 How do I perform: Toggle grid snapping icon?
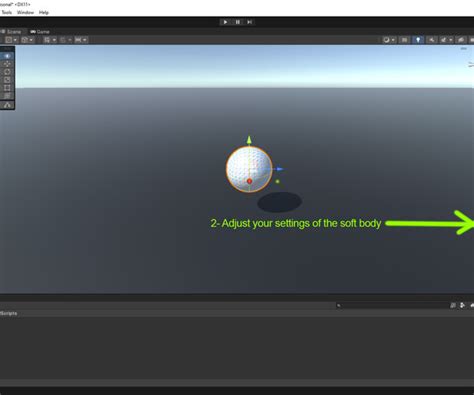coord(63,40)
